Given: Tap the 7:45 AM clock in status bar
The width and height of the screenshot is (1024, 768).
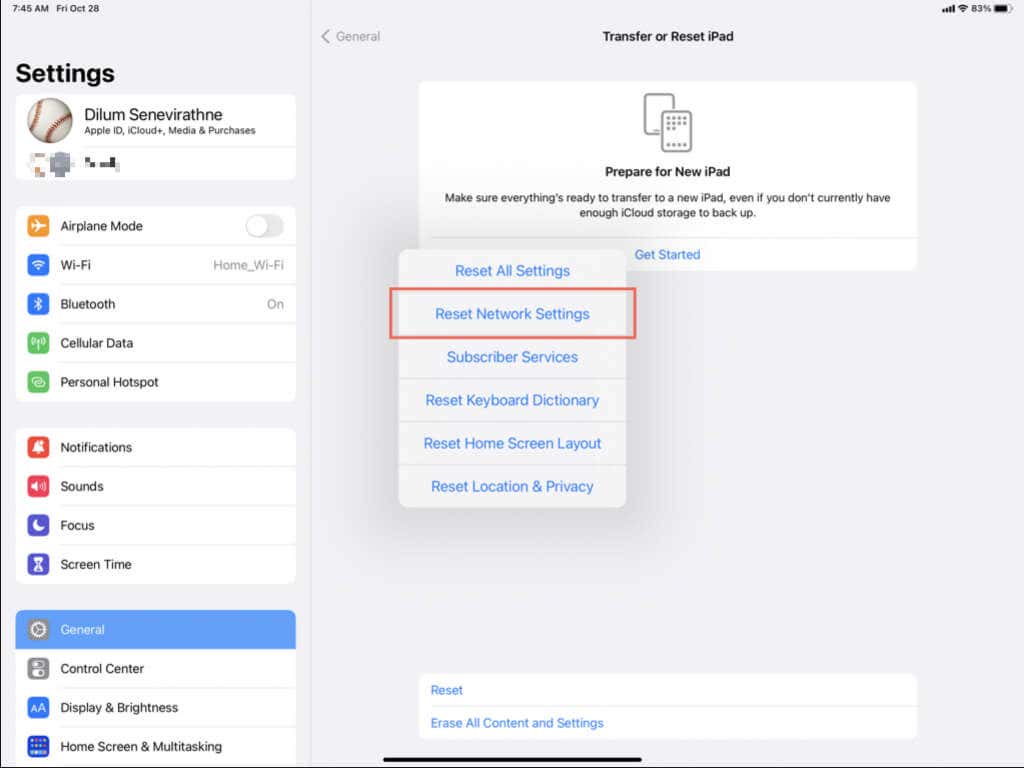Looking at the screenshot, I should 30,8.
